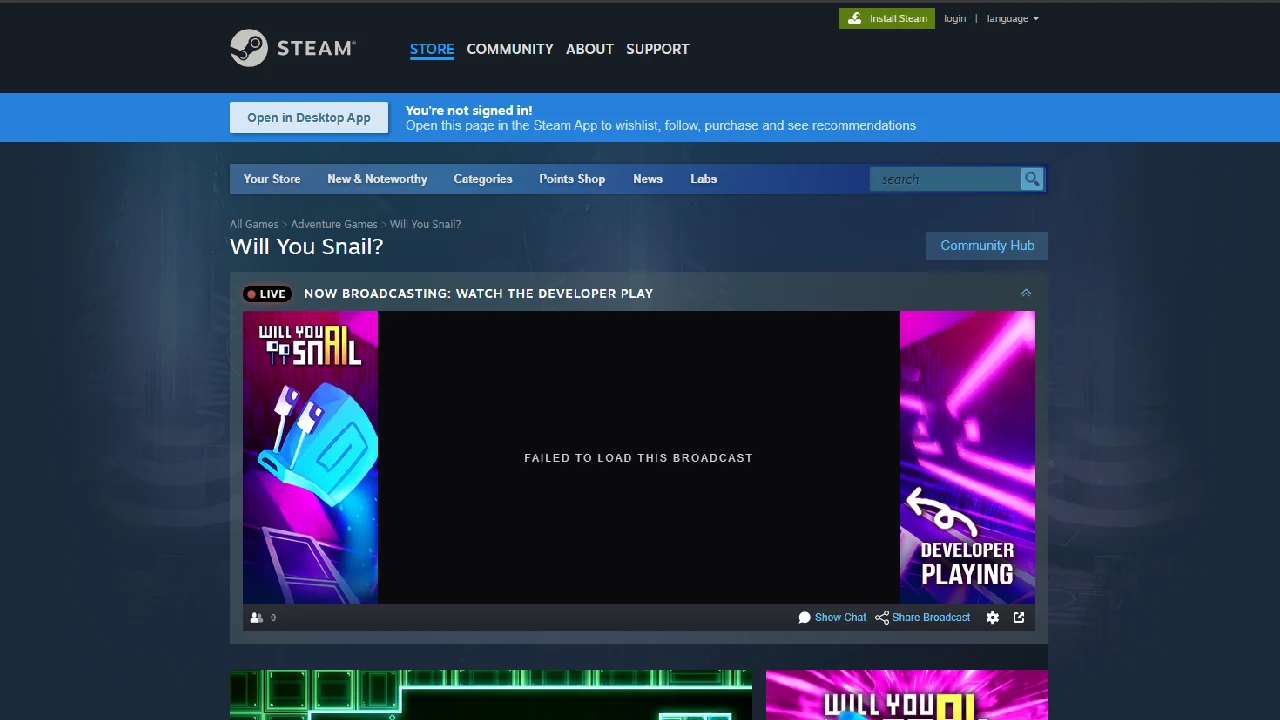Expand the New & Noteworthy menu
Screen dimensions: 1280x720
[x=377, y=179]
